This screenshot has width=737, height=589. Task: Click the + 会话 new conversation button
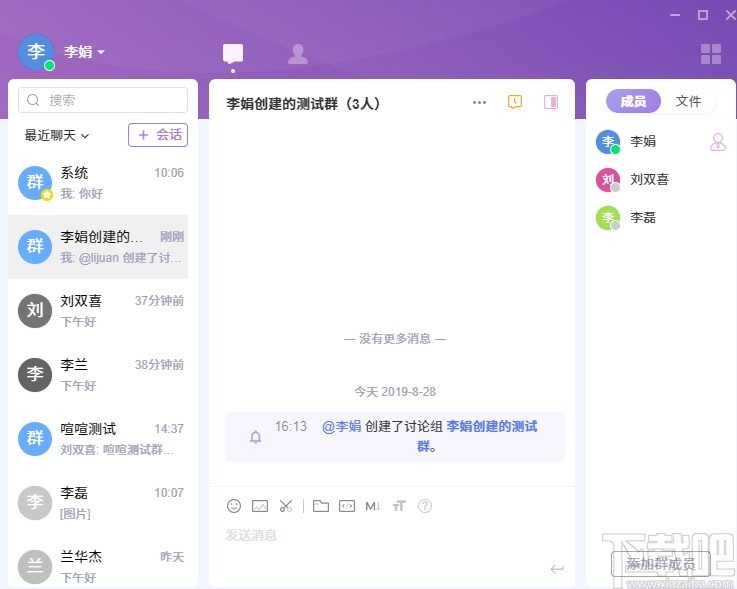point(158,135)
